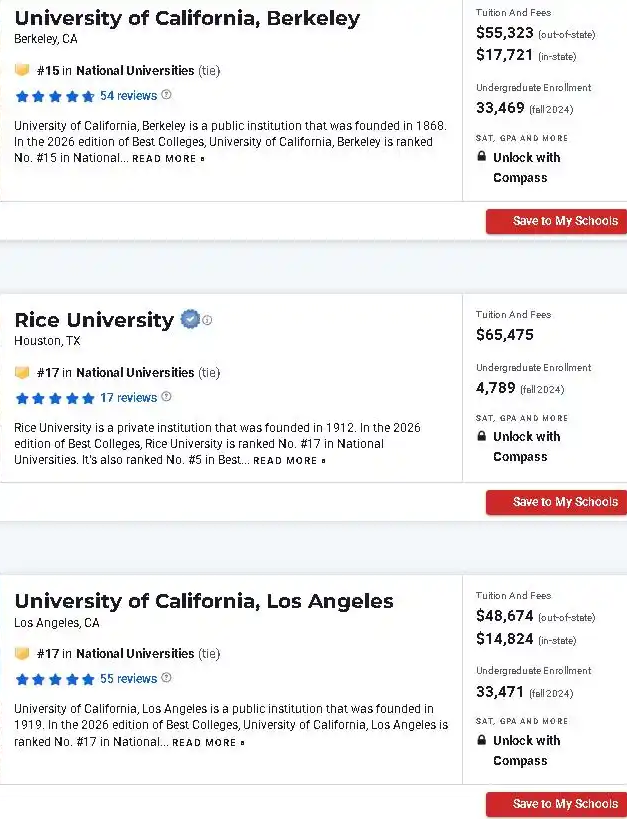The image size is (627, 819).
Task: Expand Rice University description with READ MORE
Action: point(288,461)
